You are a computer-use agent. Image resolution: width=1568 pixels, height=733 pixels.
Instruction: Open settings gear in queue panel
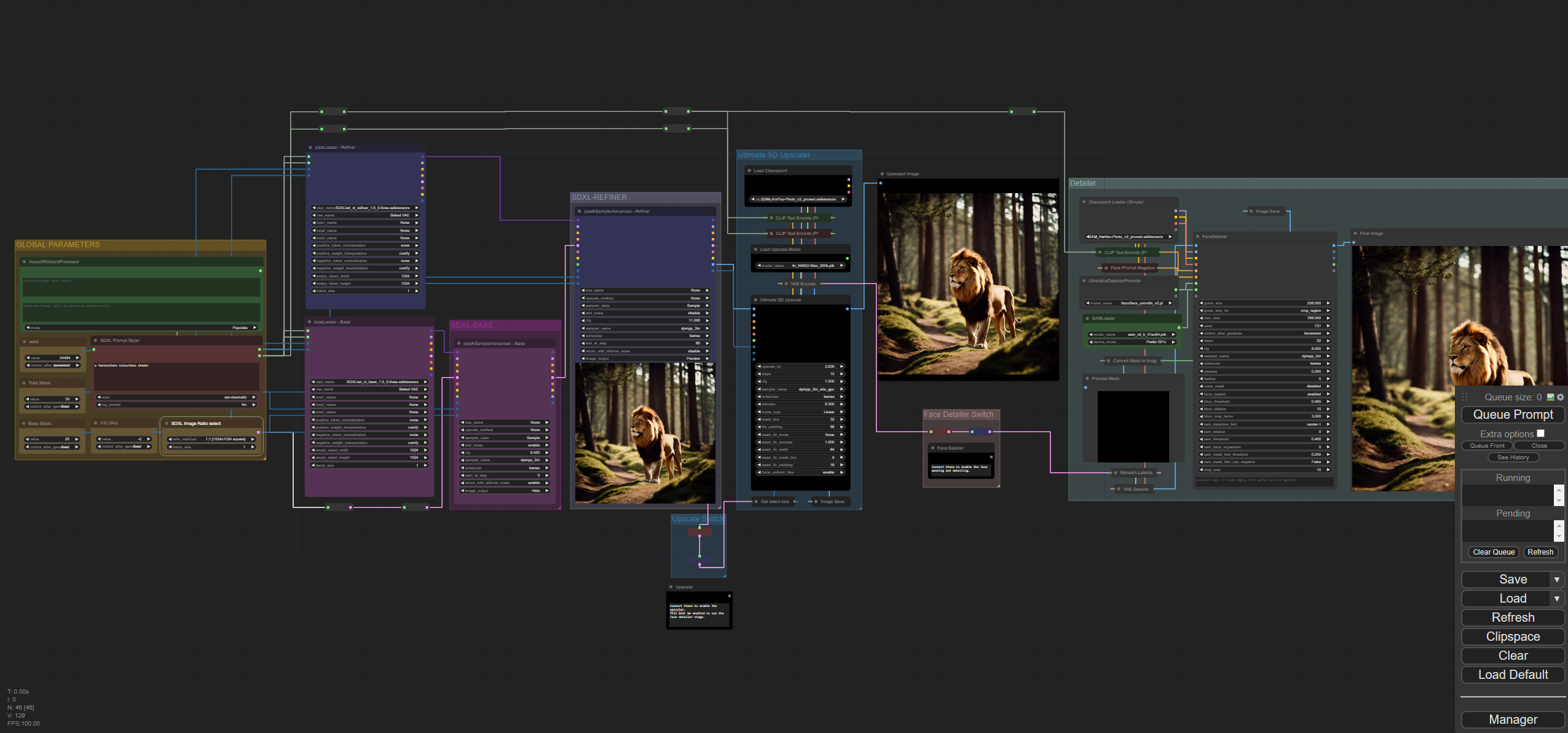point(1560,397)
